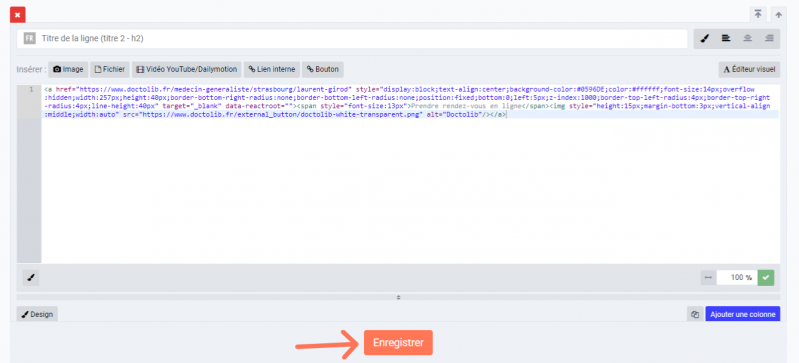Move the row to the very top
Image resolution: width=799 pixels, height=363 pixels.
point(758,15)
